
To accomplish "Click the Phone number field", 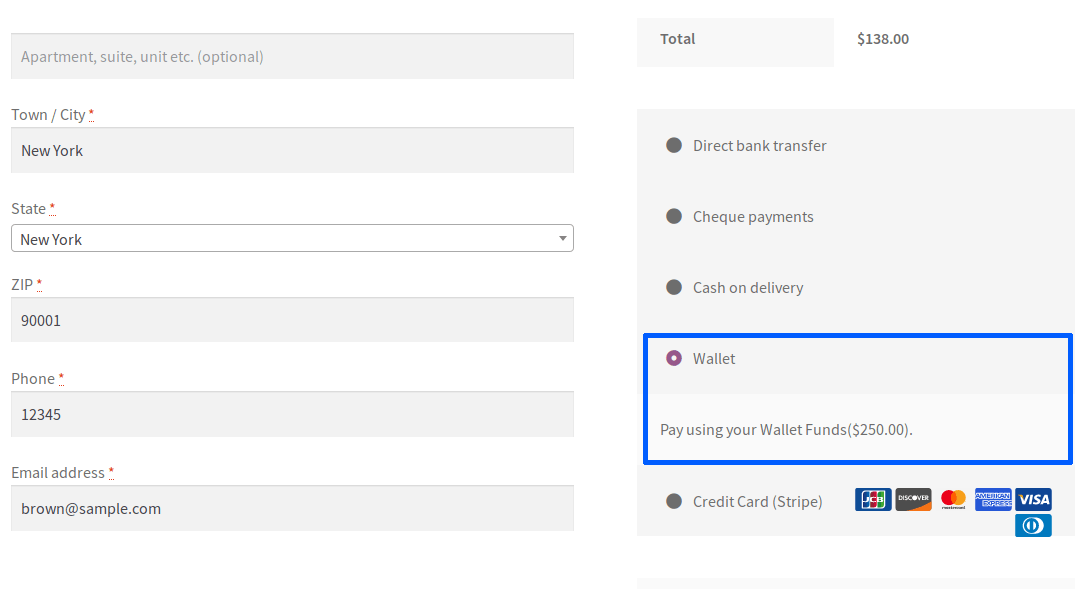I will coord(292,414).
